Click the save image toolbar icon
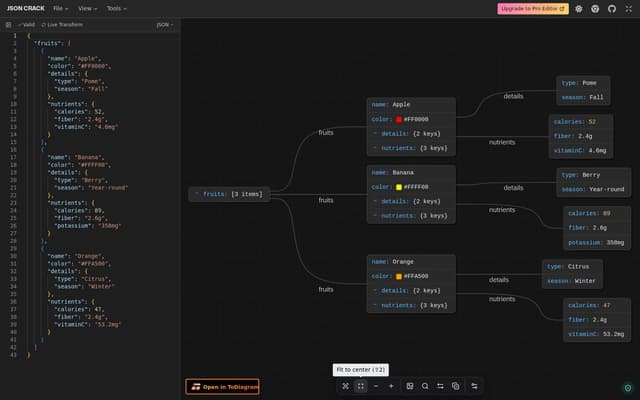Viewport: 640px width, 400px height. point(410,386)
